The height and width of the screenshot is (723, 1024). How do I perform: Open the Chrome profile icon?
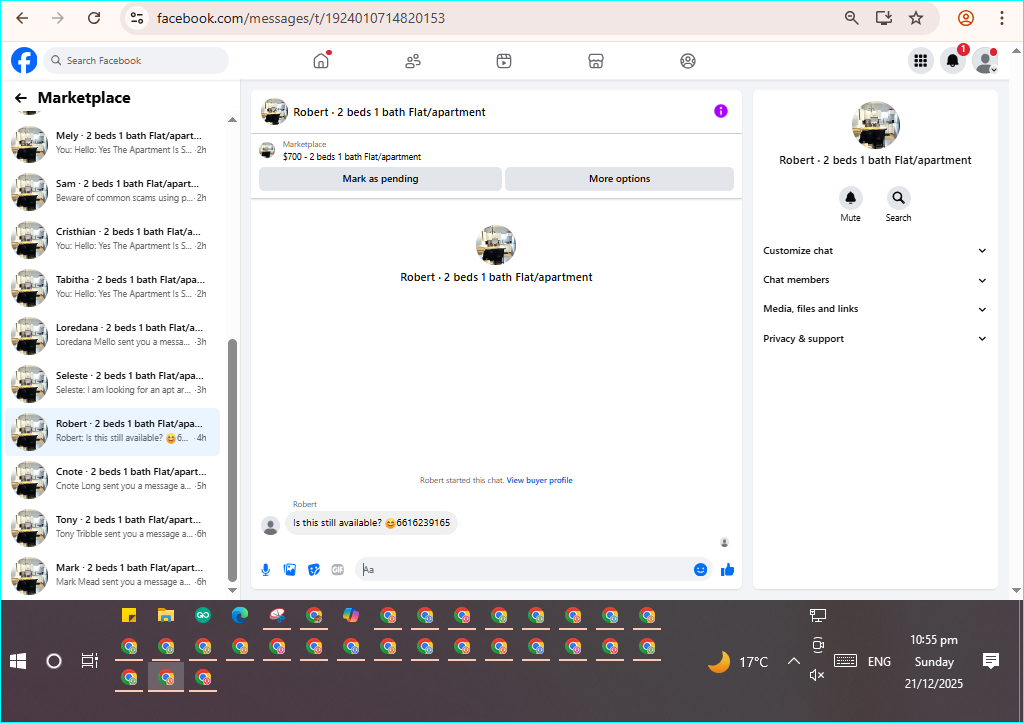pos(966,18)
